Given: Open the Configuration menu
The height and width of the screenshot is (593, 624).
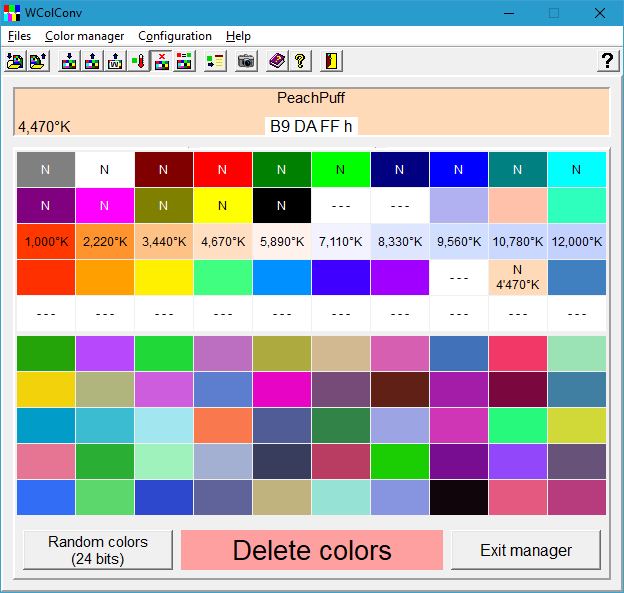Looking at the screenshot, I should point(175,36).
